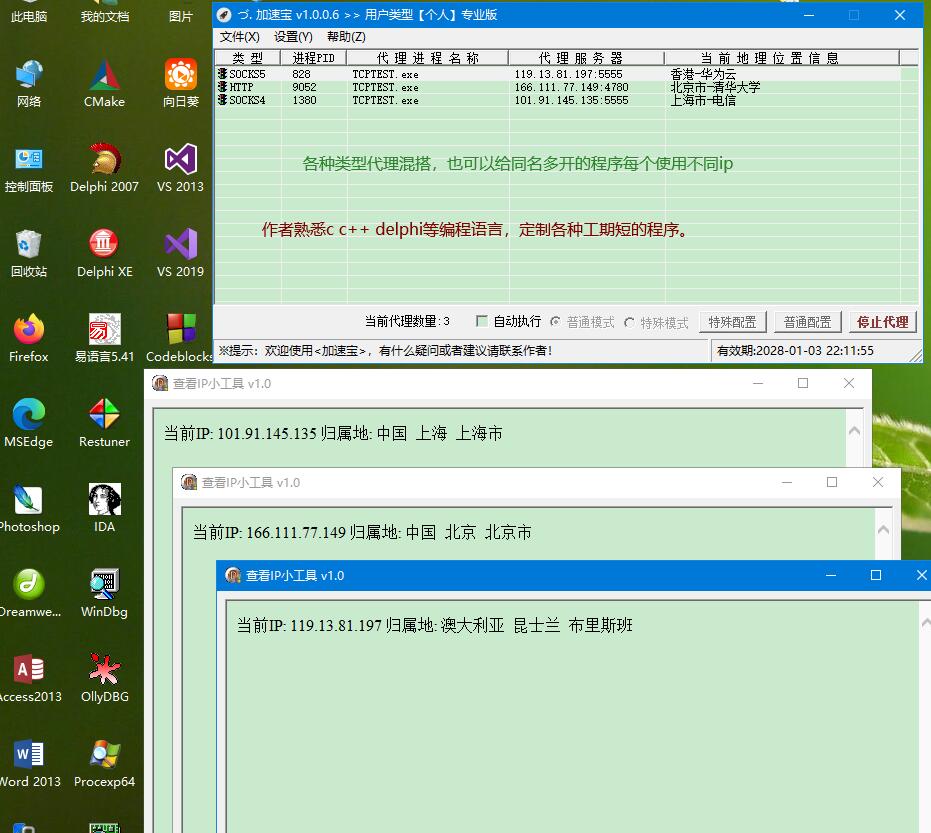Viewport: 931px width, 833px height.
Task: Launch IDA disassembler icon
Action: coord(104,509)
